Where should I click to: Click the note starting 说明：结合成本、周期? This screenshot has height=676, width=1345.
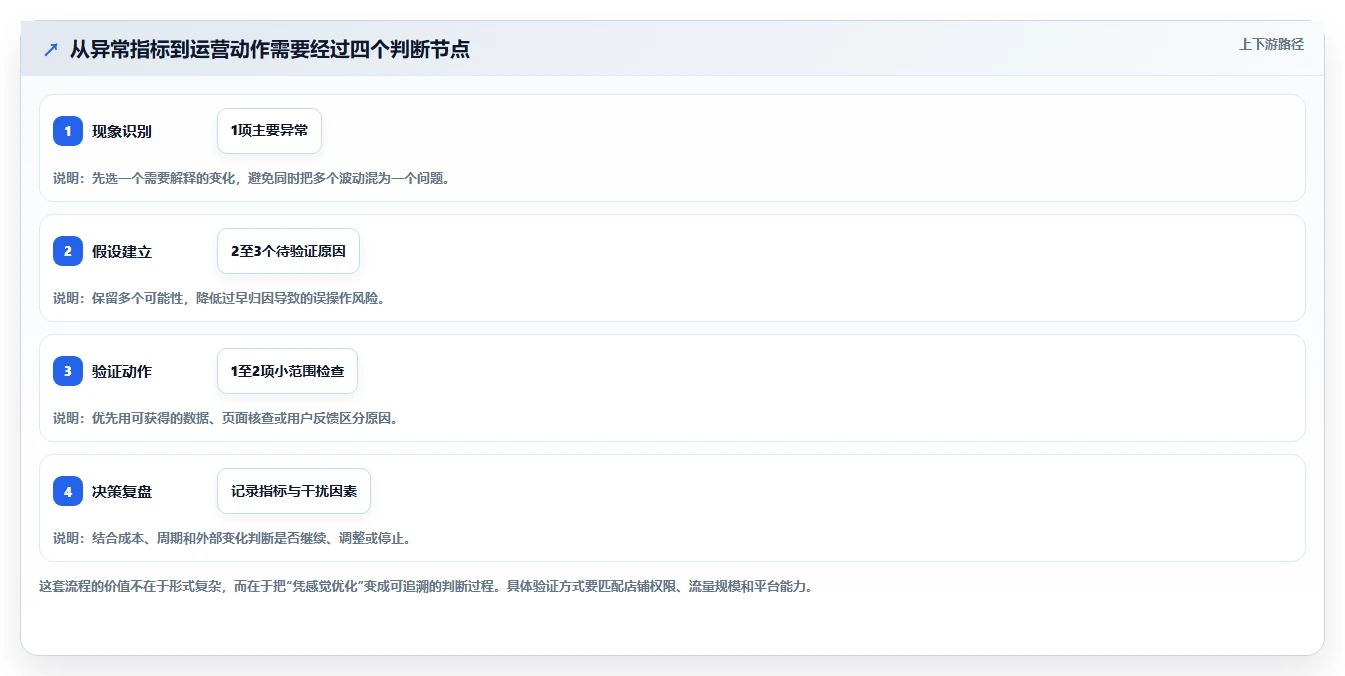tap(232, 538)
